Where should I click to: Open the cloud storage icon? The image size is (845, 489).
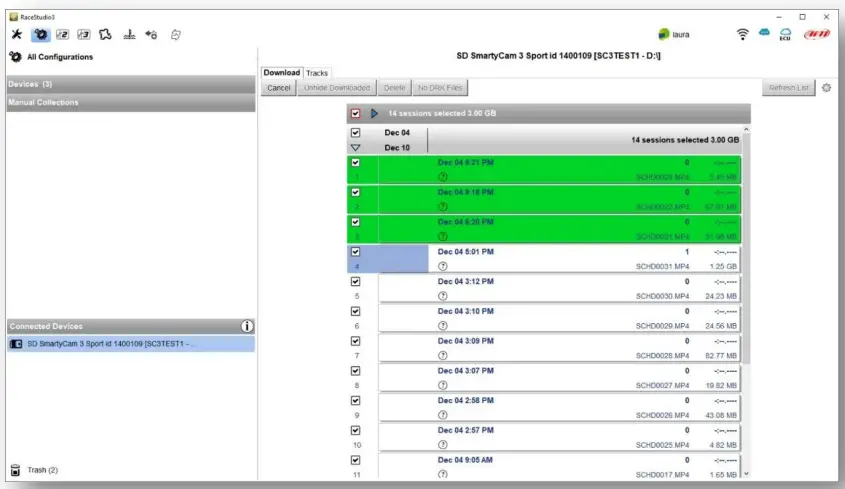(764, 33)
